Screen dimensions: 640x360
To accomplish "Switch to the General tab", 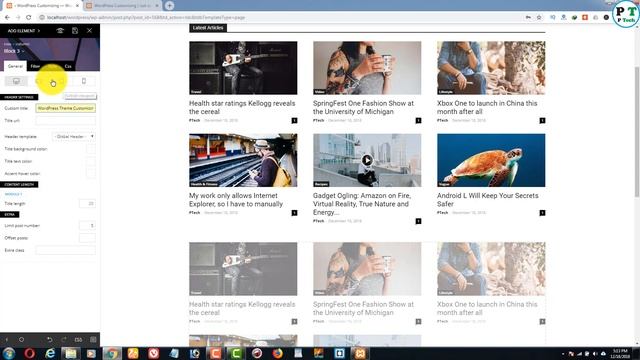I will tap(16, 66).
